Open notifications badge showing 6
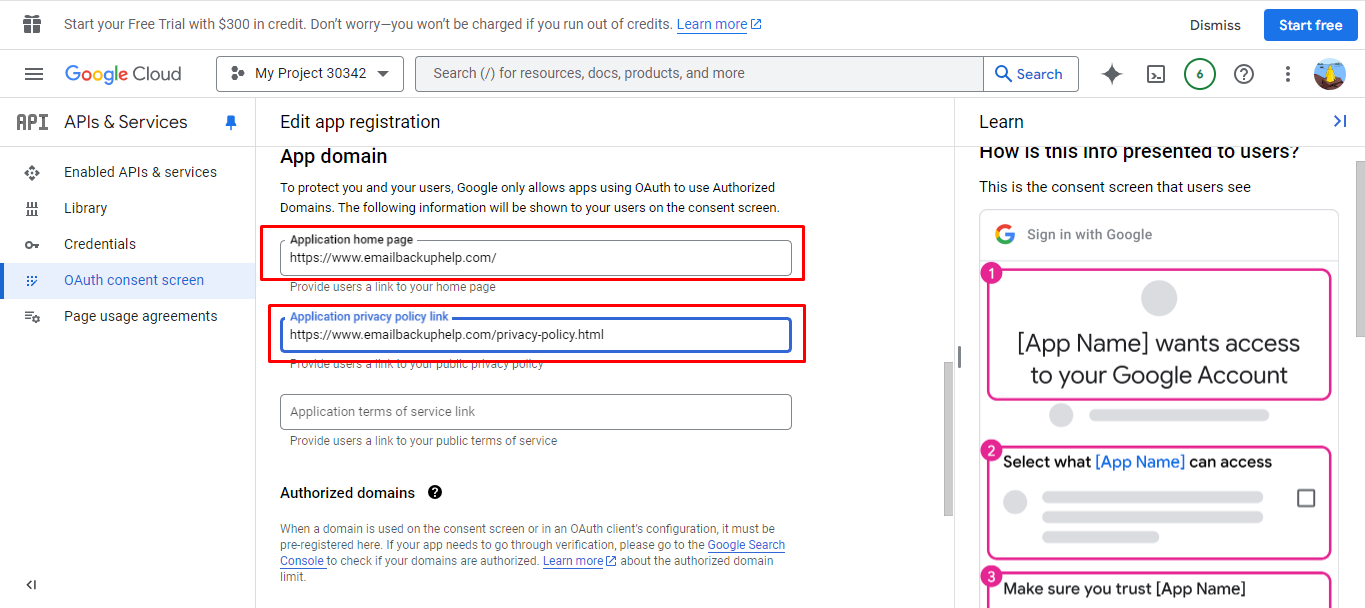Screen dimensions: 1365x608 1200,74
